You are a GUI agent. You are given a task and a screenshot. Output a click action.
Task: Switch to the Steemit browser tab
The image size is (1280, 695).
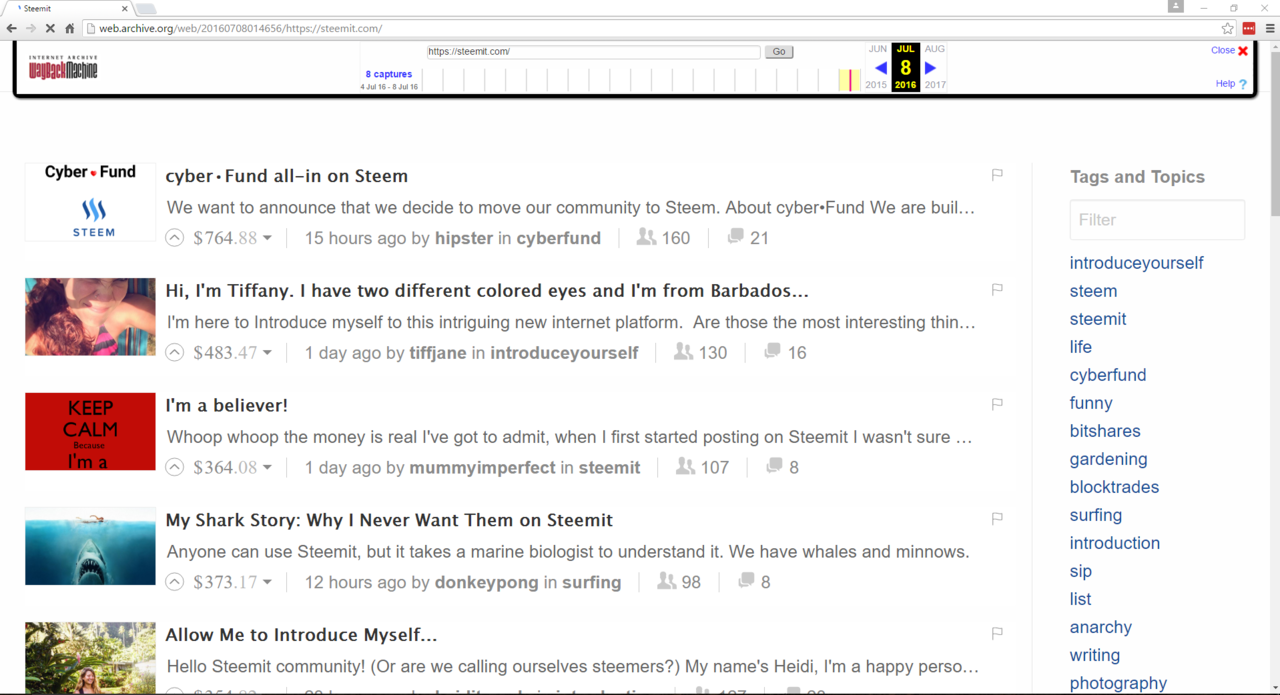tap(68, 8)
